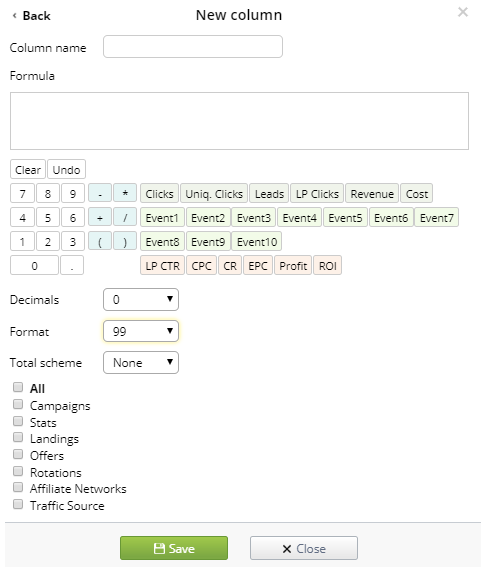The height and width of the screenshot is (567, 481).
Task: Add the Revenue metric to formula
Action: 372,193
